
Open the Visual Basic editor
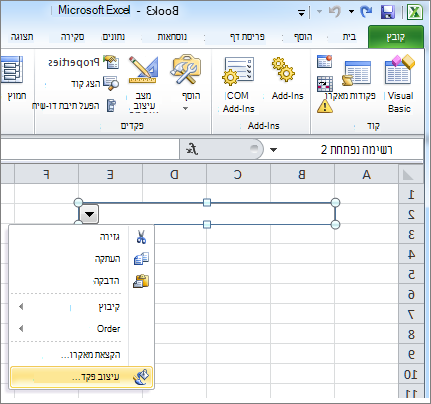[399, 84]
